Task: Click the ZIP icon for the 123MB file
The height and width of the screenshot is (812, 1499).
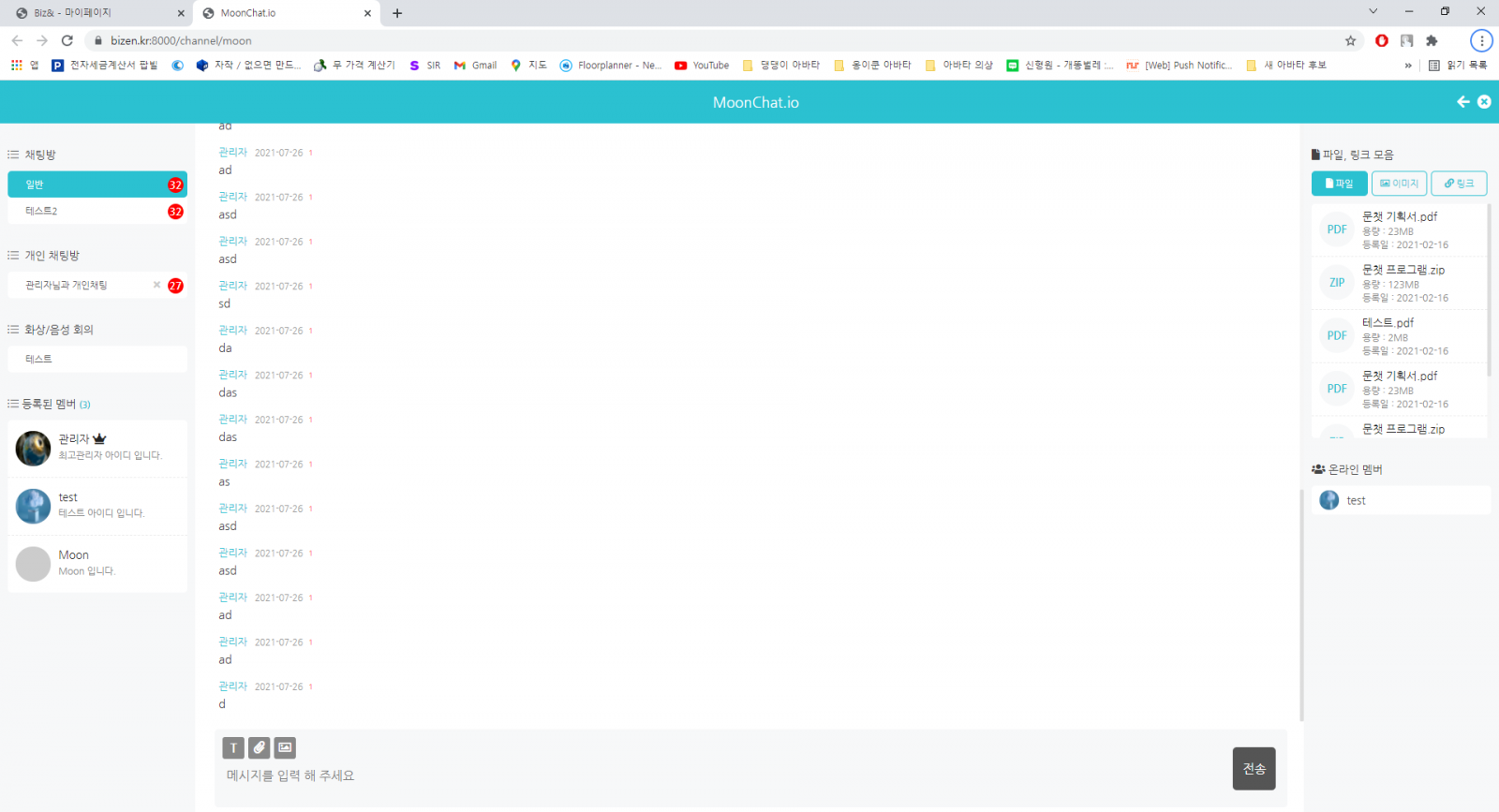Action: click(x=1337, y=283)
